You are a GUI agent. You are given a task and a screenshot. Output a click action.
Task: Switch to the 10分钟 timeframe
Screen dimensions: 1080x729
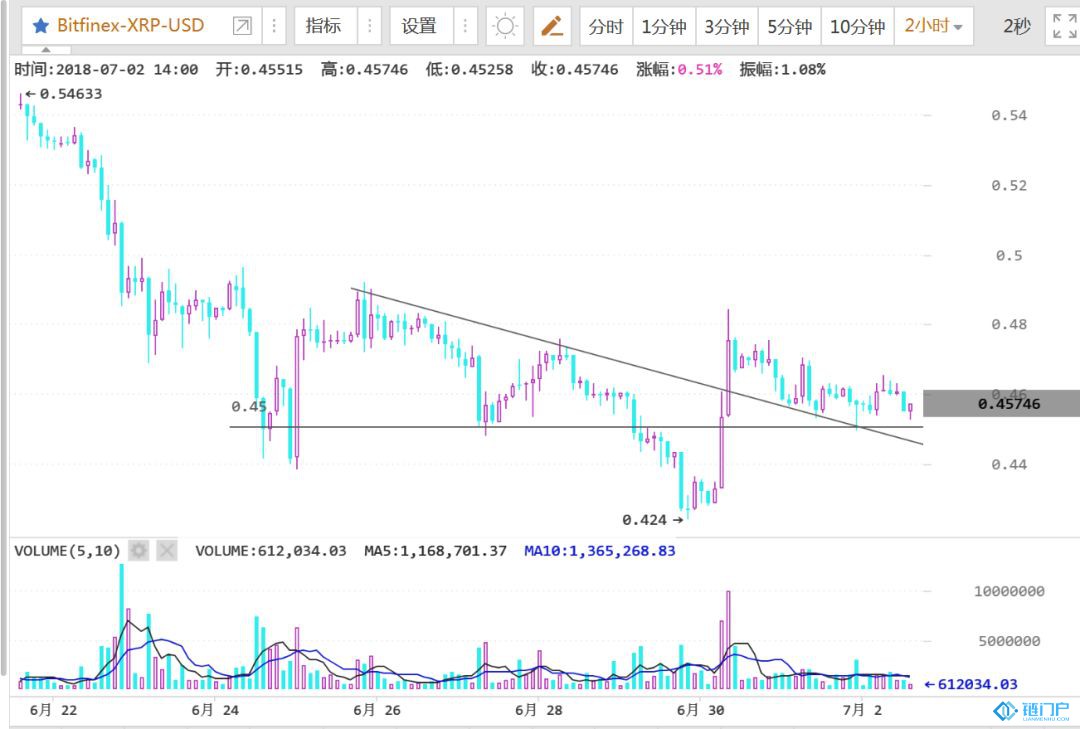(858, 26)
